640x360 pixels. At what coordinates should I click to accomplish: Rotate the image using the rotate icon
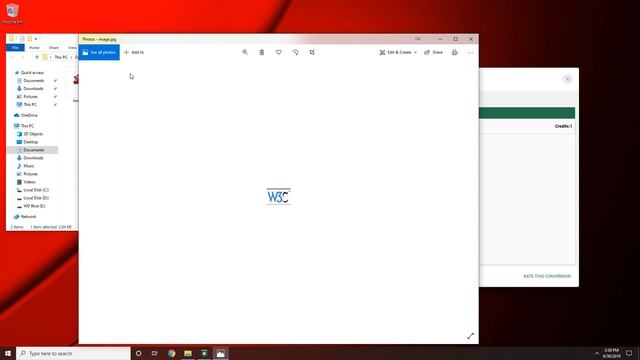[295, 52]
